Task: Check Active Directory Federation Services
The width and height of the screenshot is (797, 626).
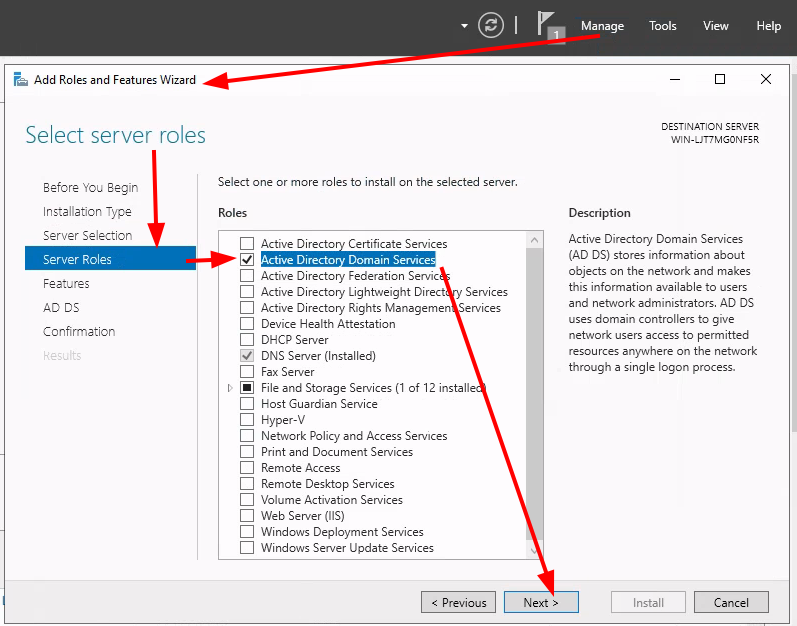Action: tap(247, 275)
